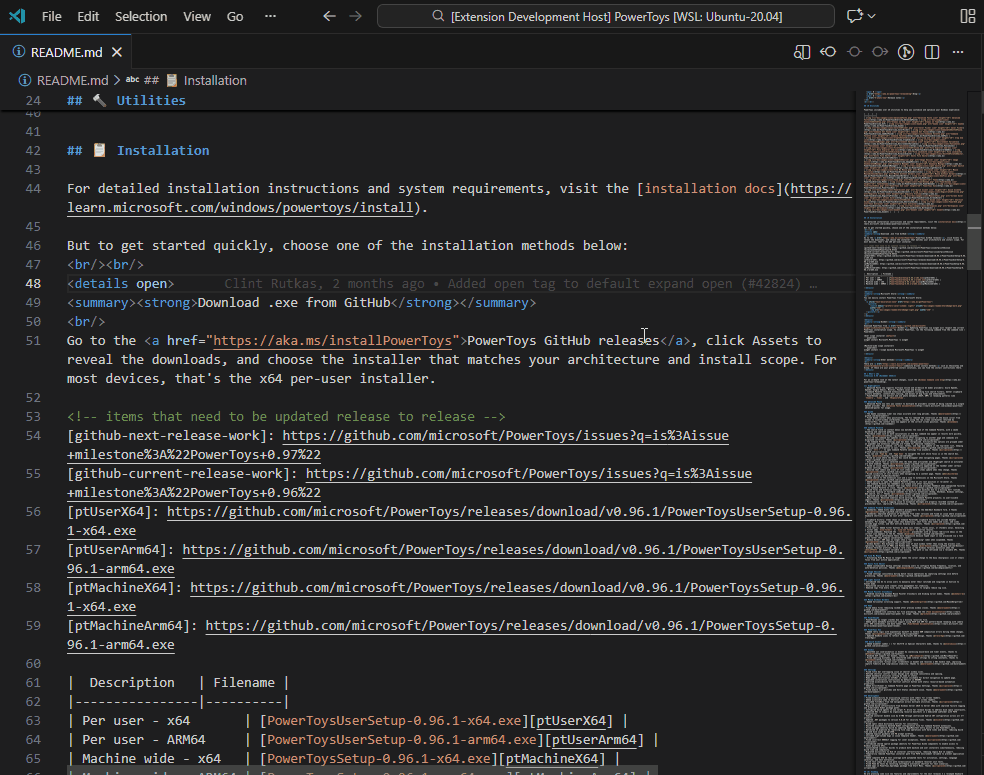Screen dimensions: 984x775
Task: Click the back navigation arrow
Action: [330, 16]
